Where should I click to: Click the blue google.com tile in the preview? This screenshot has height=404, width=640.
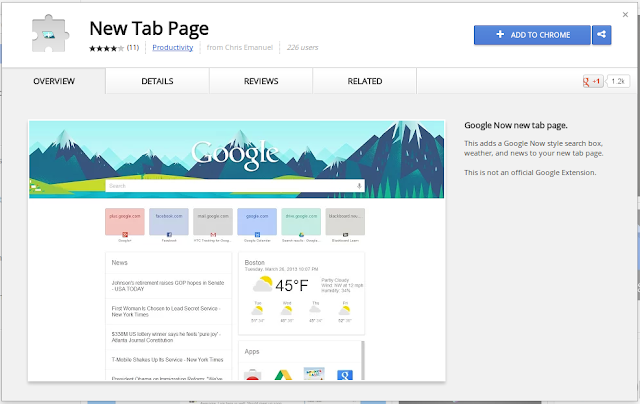257,222
